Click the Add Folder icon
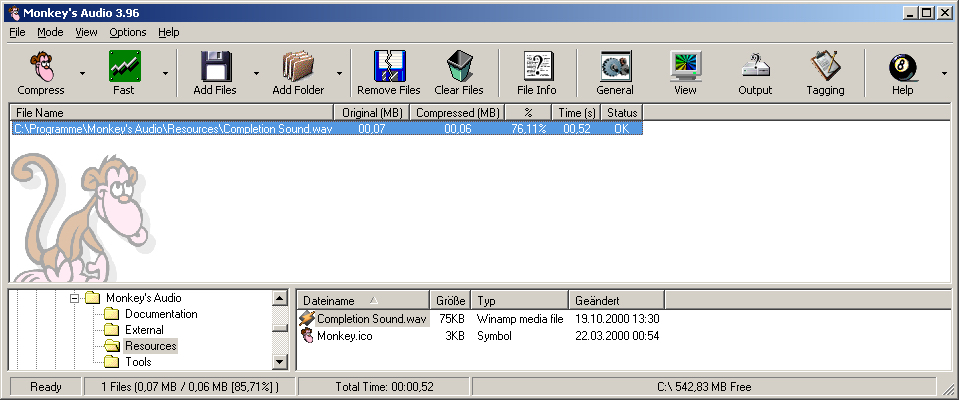Screen dimensions: 959x400 pos(298,67)
